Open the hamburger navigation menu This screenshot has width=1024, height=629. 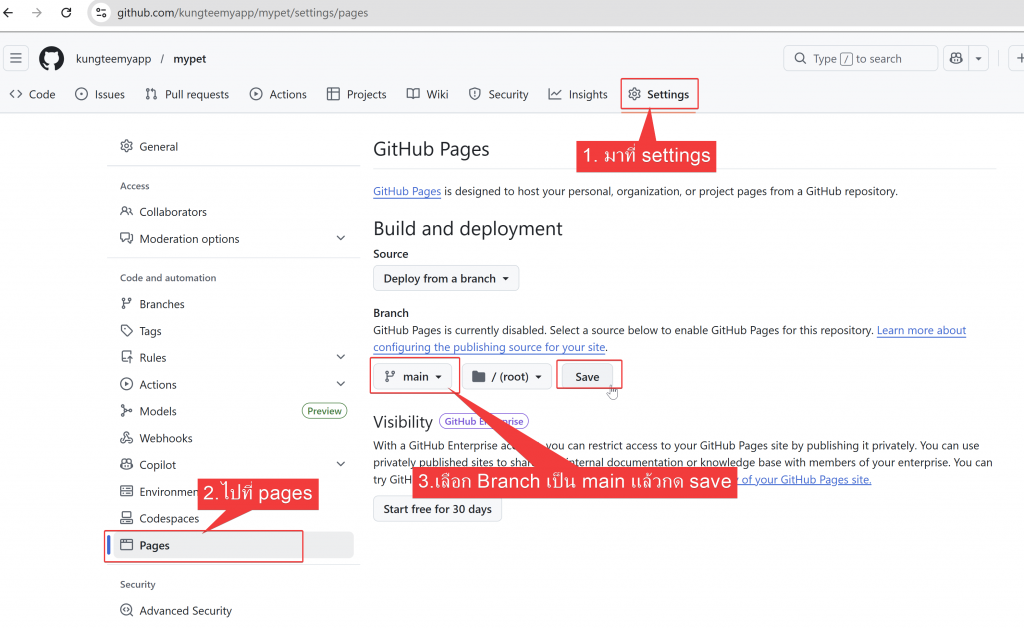pyautogui.click(x=16, y=59)
